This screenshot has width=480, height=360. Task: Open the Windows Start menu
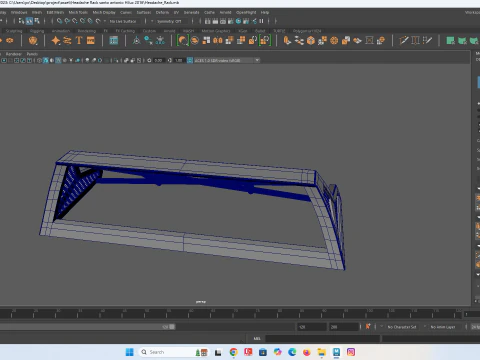[129, 352]
